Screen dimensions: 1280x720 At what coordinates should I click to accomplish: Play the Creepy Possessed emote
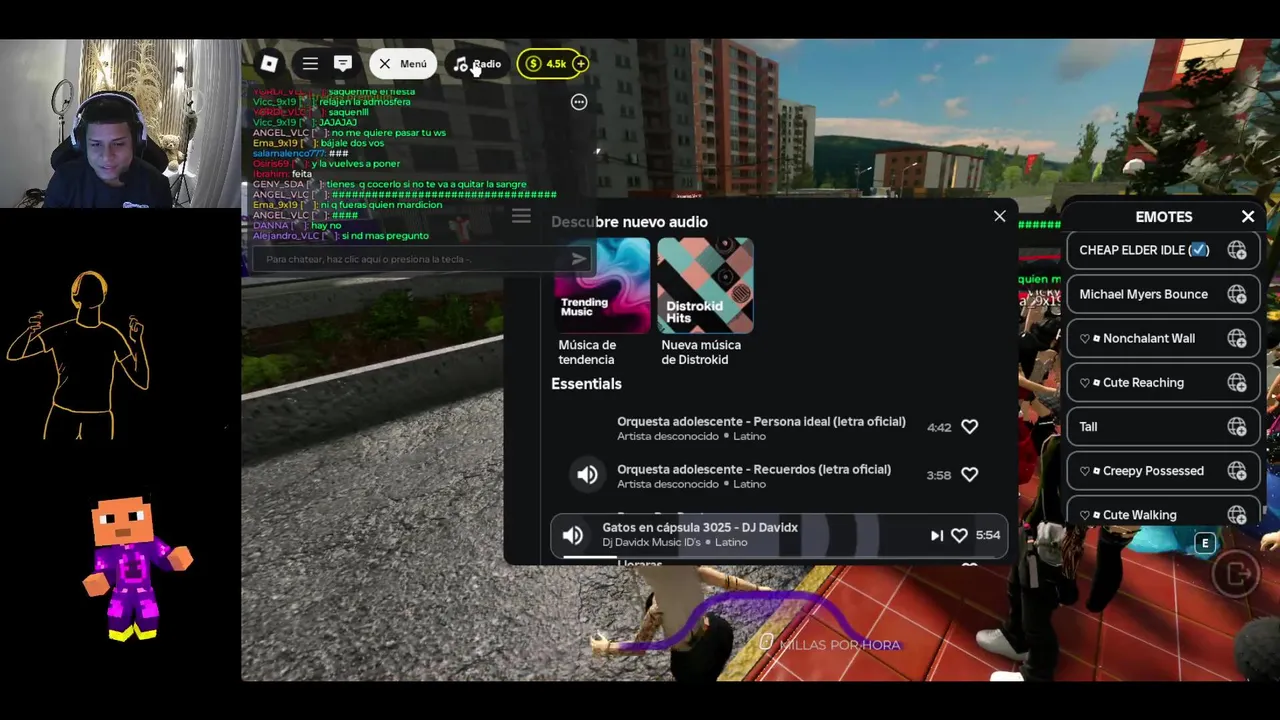click(1153, 471)
